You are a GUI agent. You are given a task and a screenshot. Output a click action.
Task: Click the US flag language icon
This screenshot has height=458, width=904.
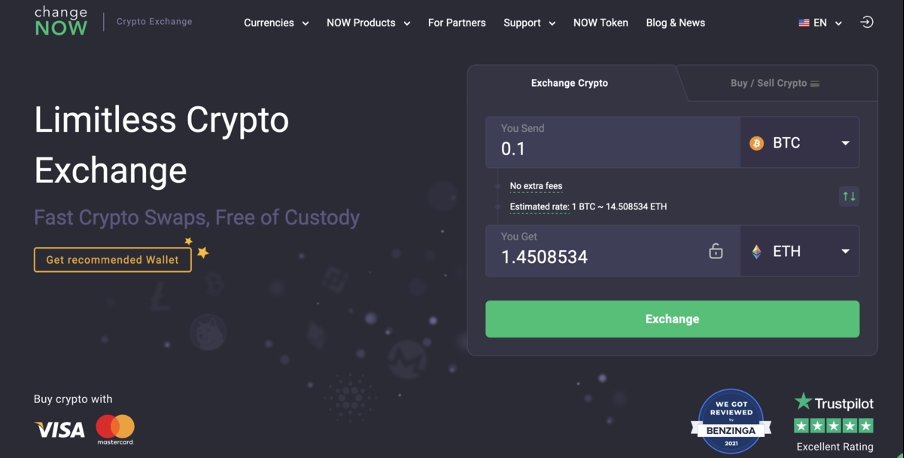804,23
